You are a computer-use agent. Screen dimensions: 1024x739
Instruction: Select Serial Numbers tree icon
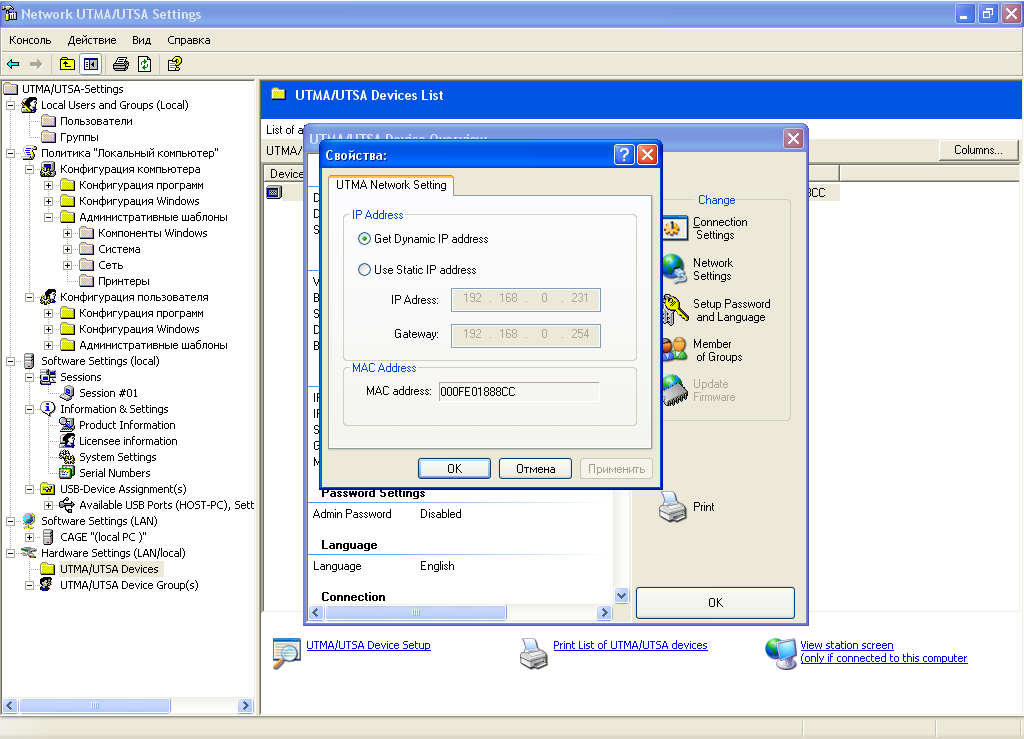67,473
